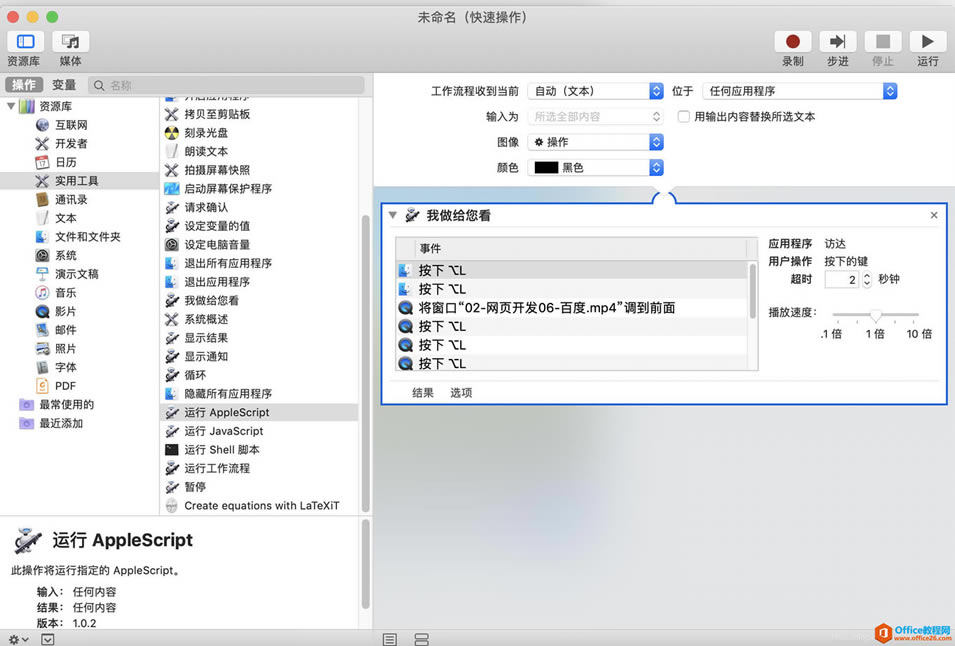The height and width of the screenshot is (646, 955).
Task: Select 实用工具 category in library
Action: click(x=79, y=181)
